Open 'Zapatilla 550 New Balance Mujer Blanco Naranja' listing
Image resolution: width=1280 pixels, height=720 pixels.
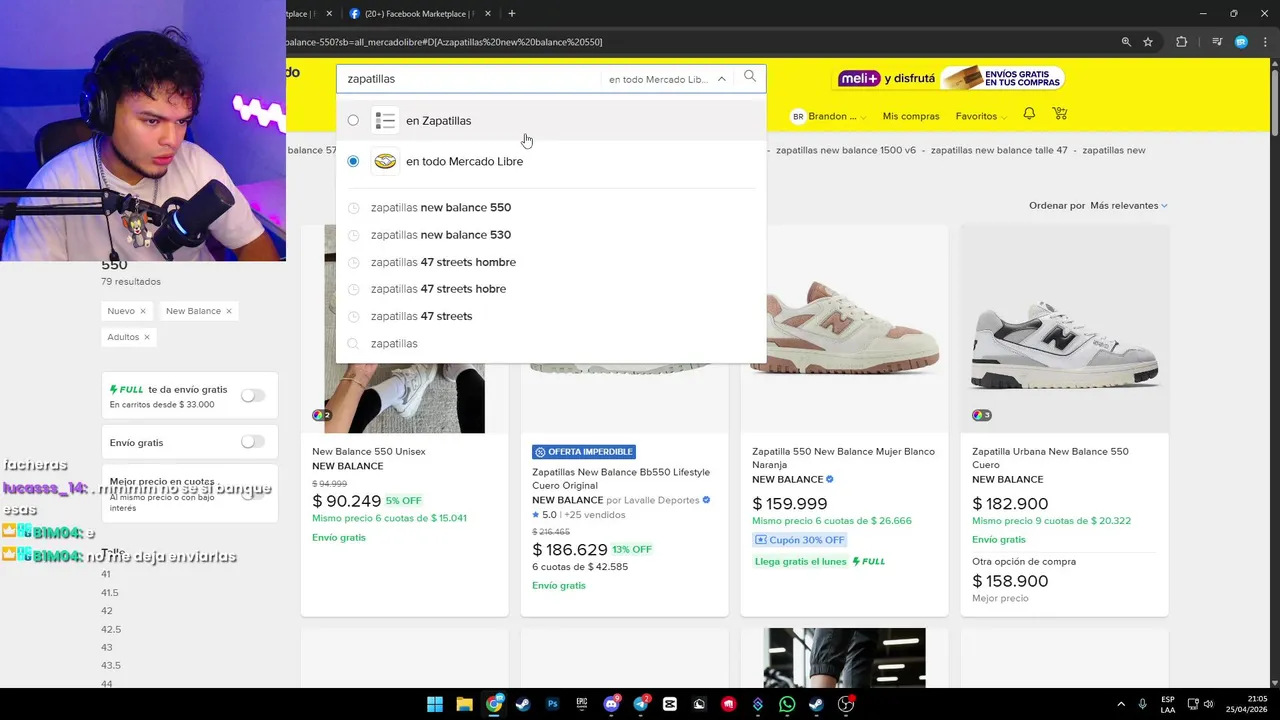843,458
